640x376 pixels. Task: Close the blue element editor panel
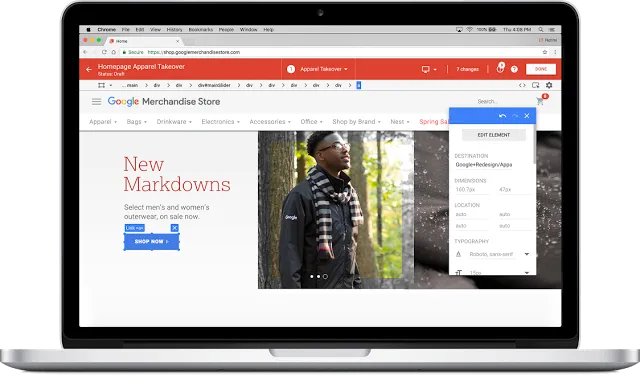527,116
